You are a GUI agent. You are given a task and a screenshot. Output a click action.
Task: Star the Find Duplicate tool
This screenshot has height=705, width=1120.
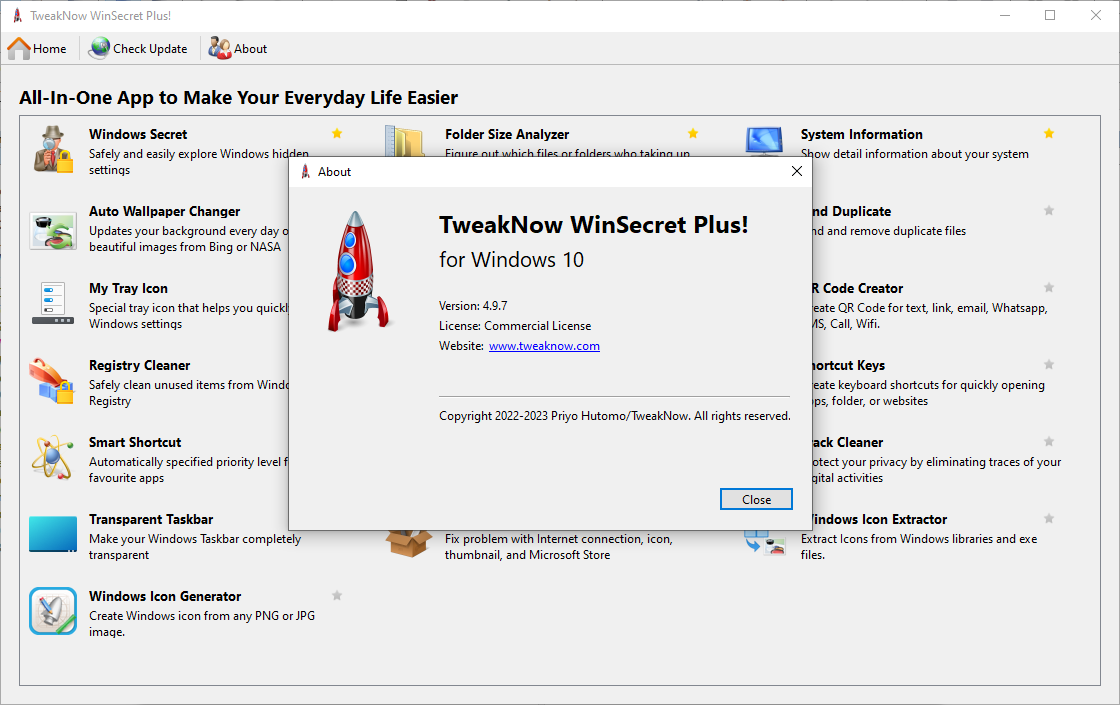(x=1049, y=211)
